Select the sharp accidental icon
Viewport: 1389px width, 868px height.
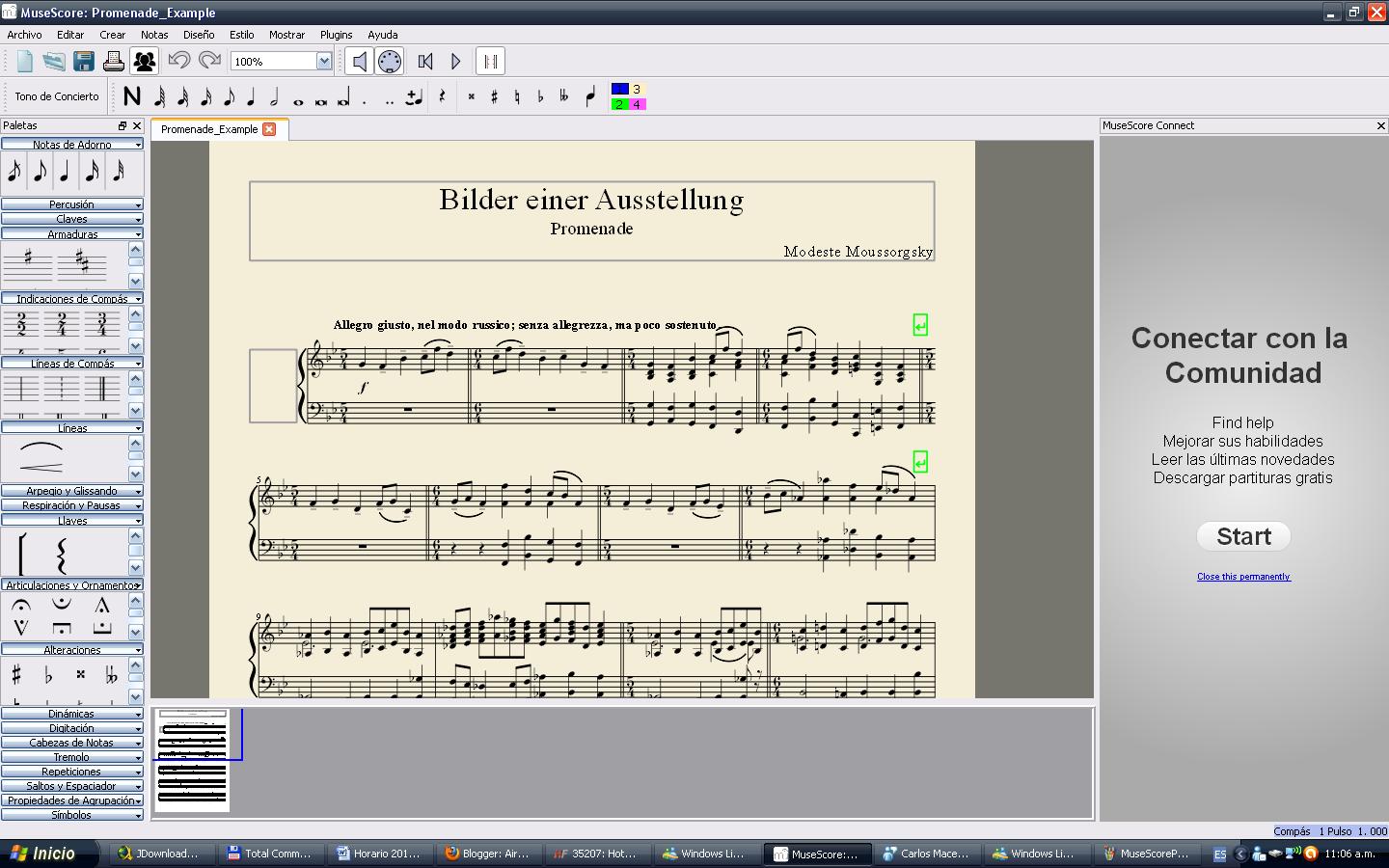coord(493,96)
